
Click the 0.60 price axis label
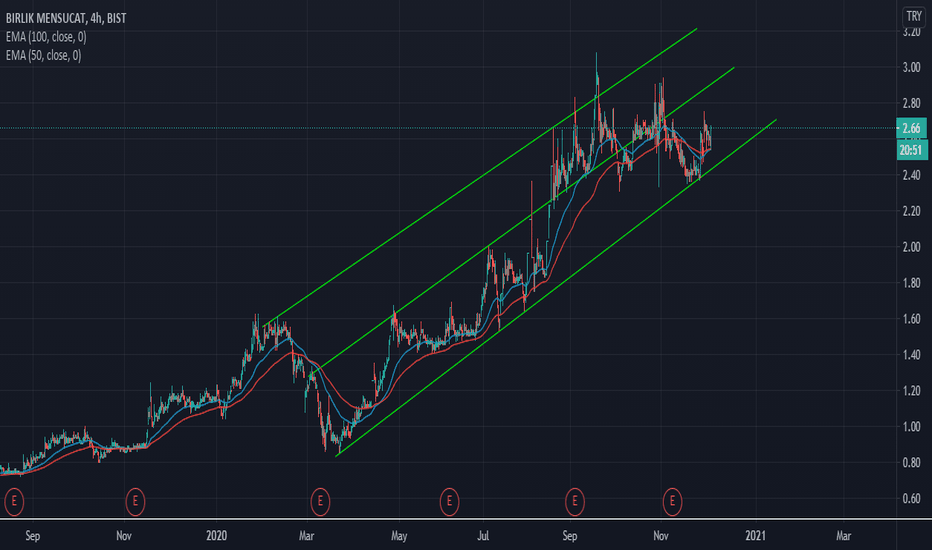[911, 498]
